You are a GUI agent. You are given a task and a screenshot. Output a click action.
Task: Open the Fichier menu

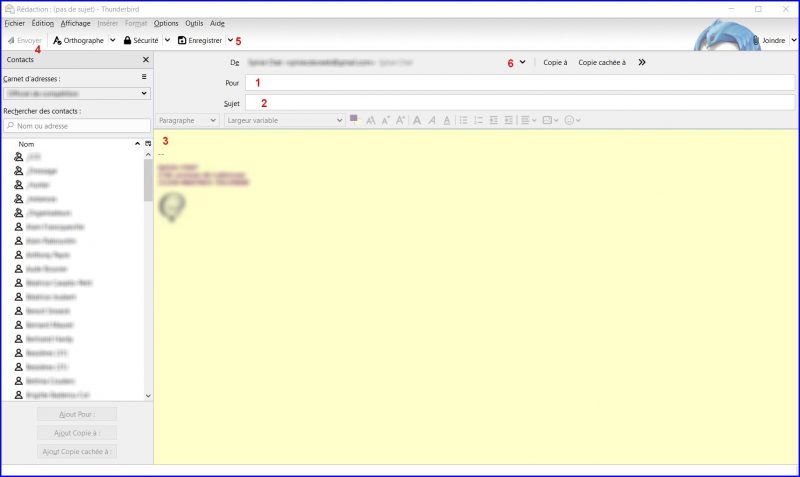pos(14,22)
